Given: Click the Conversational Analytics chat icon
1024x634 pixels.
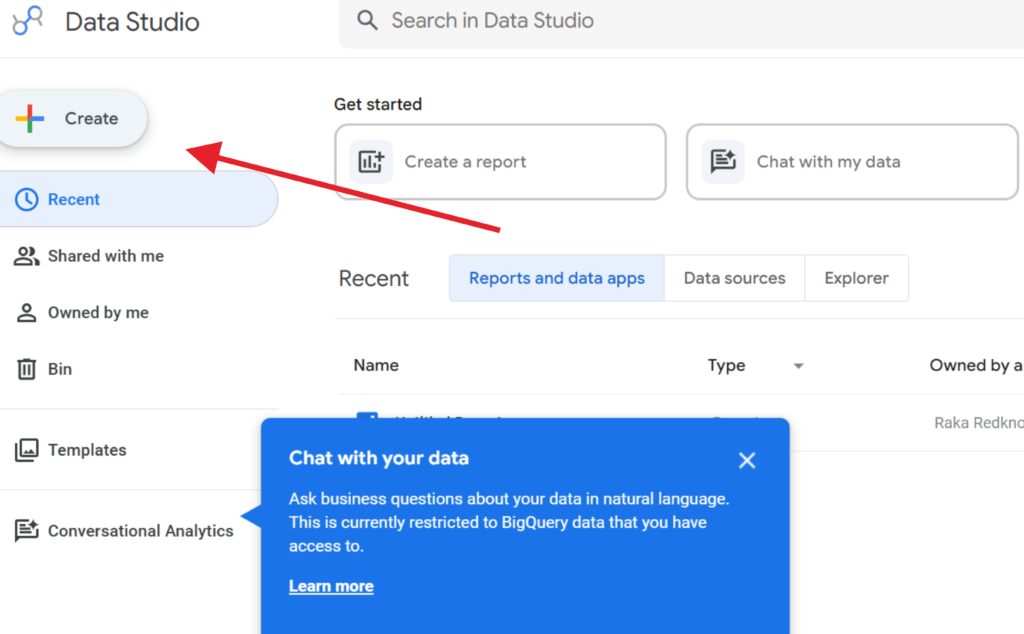Looking at the screenshot, I should tap(27, 530).
